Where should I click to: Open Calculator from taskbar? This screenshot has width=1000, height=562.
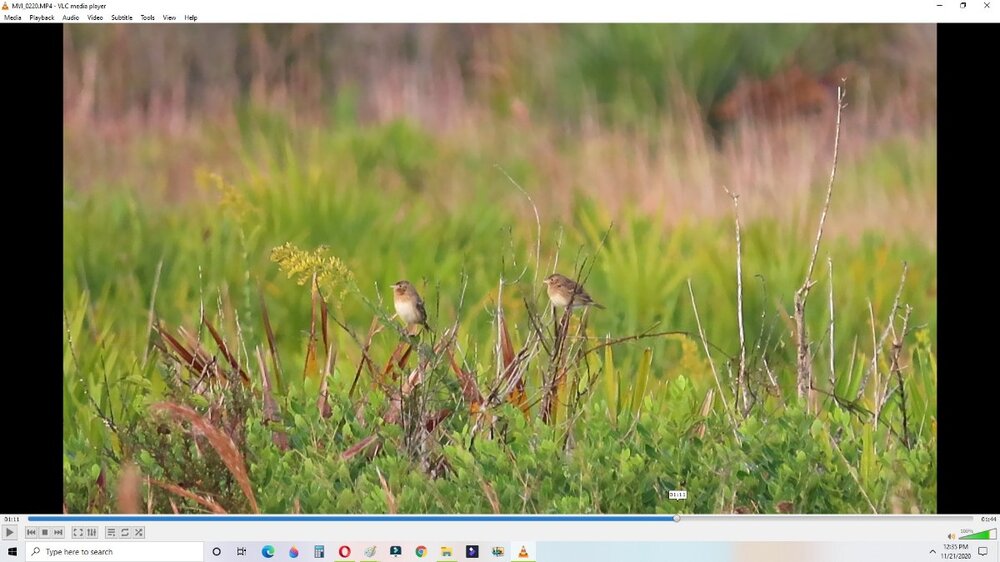[x=319, y=552]
